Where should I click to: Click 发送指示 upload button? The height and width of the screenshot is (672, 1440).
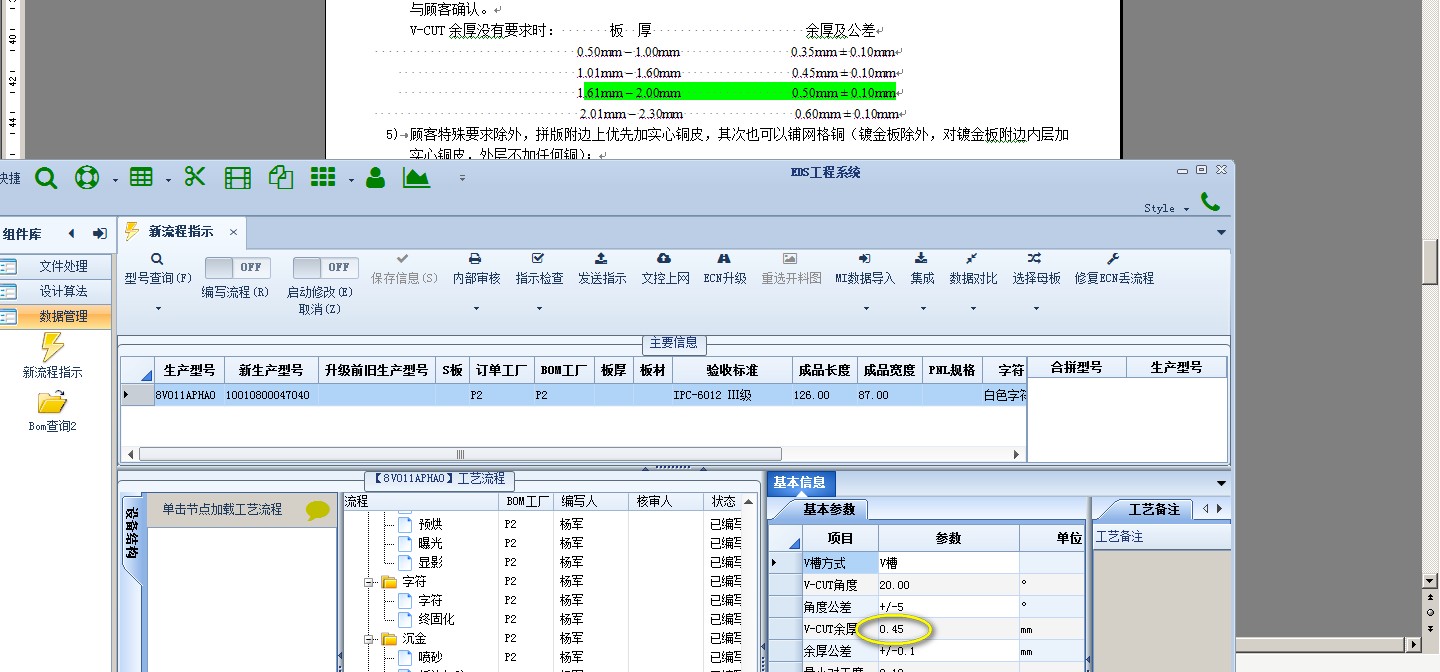[x=602, y=269]
